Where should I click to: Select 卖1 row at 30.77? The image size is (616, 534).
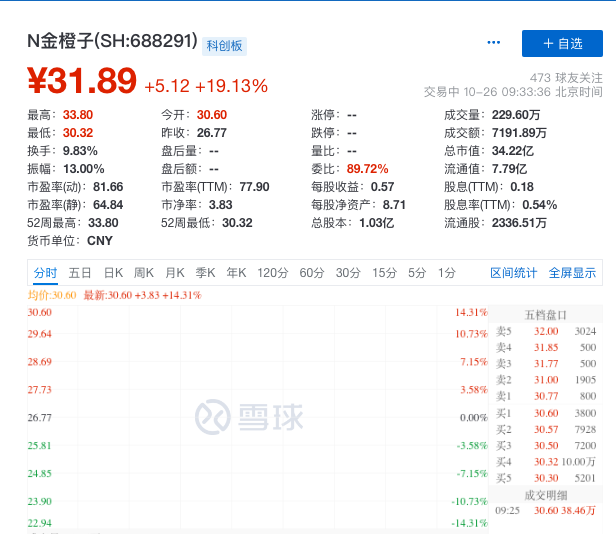(546, 396)
